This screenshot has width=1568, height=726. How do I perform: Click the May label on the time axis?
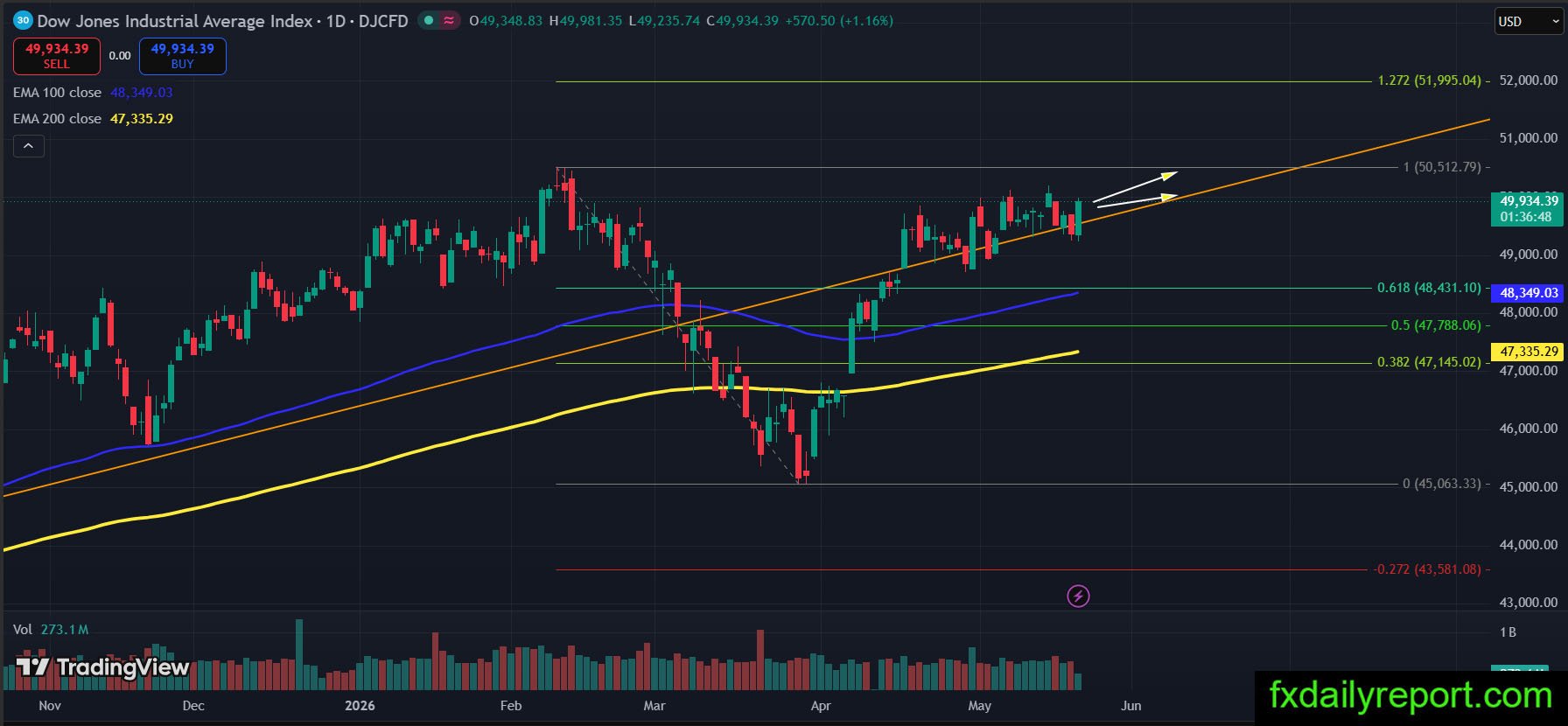tap(980, 706)
